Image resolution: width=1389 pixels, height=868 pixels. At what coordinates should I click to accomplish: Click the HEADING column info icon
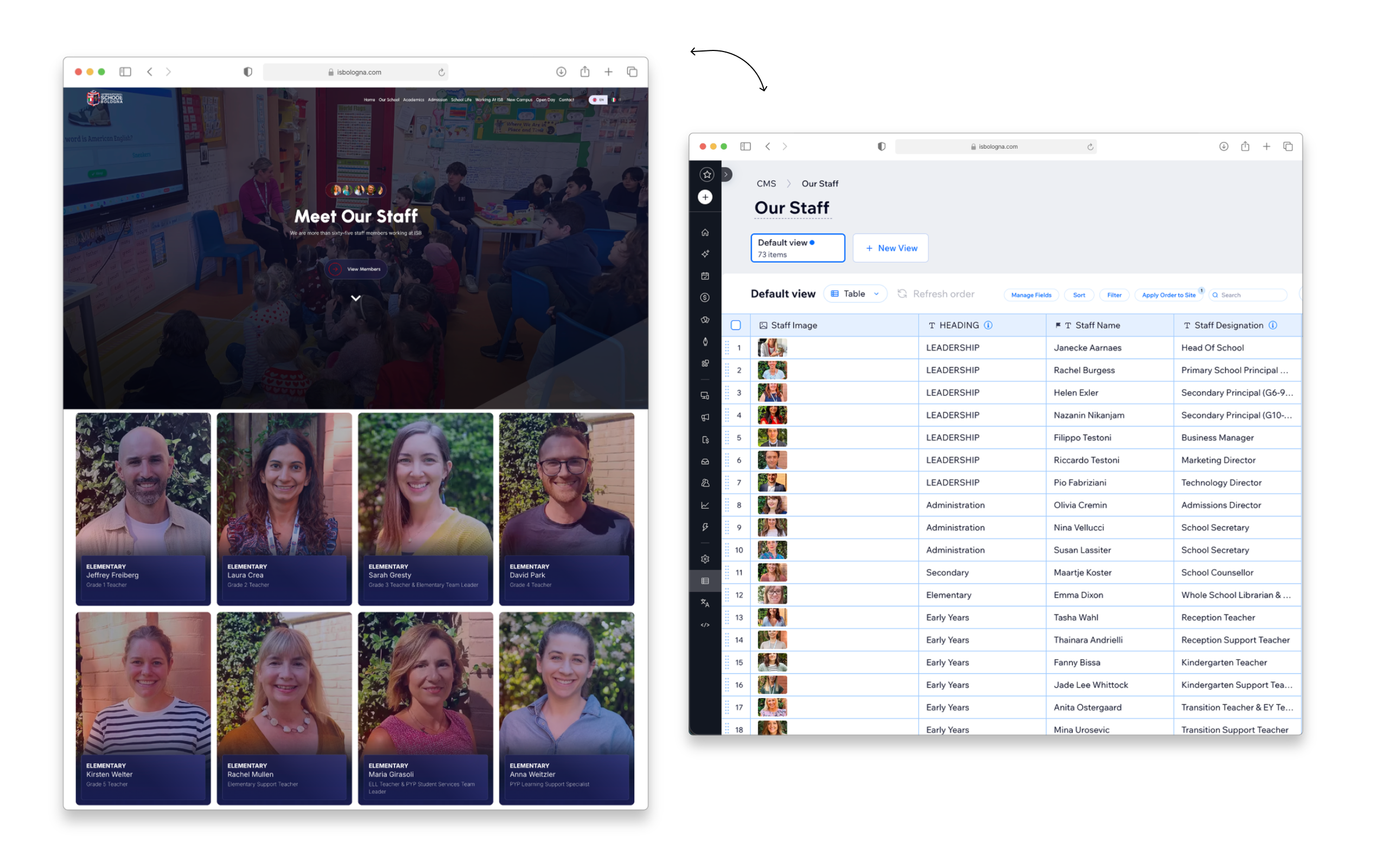click(x=988, y=325)
